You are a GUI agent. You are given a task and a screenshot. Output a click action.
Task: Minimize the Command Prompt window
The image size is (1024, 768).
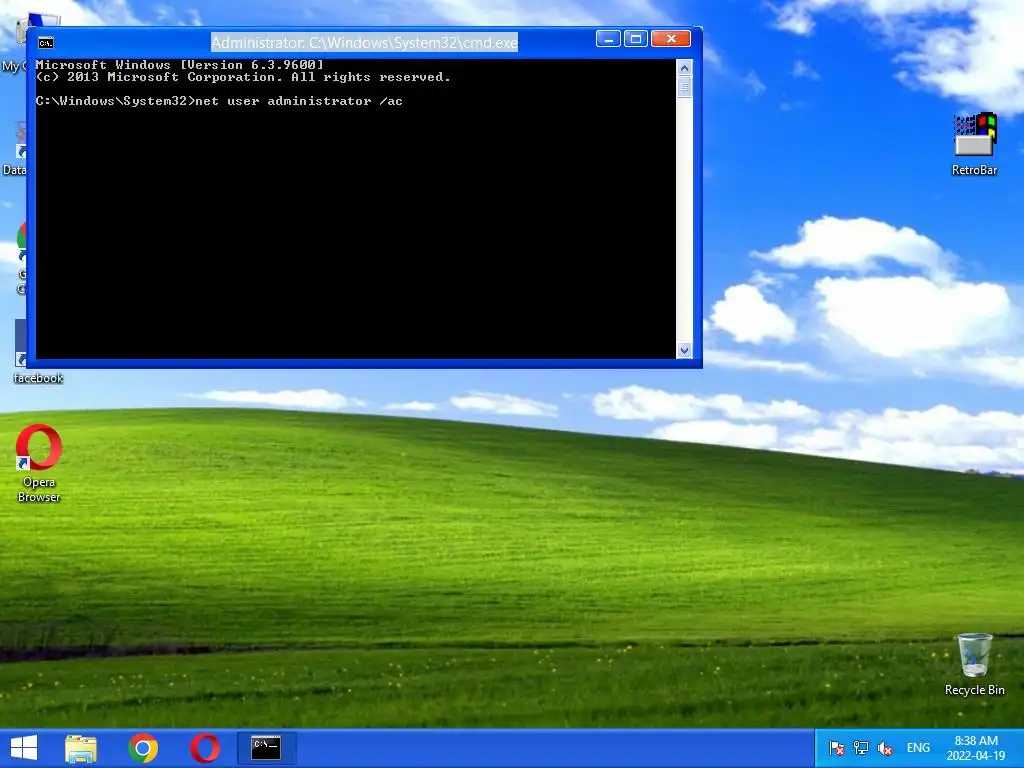608,39
